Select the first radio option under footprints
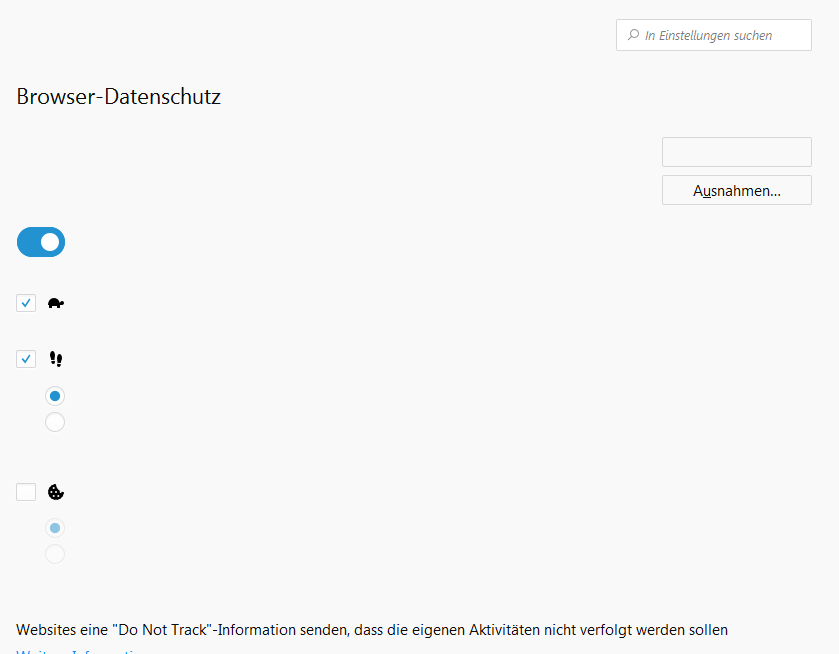 point(55,396)
